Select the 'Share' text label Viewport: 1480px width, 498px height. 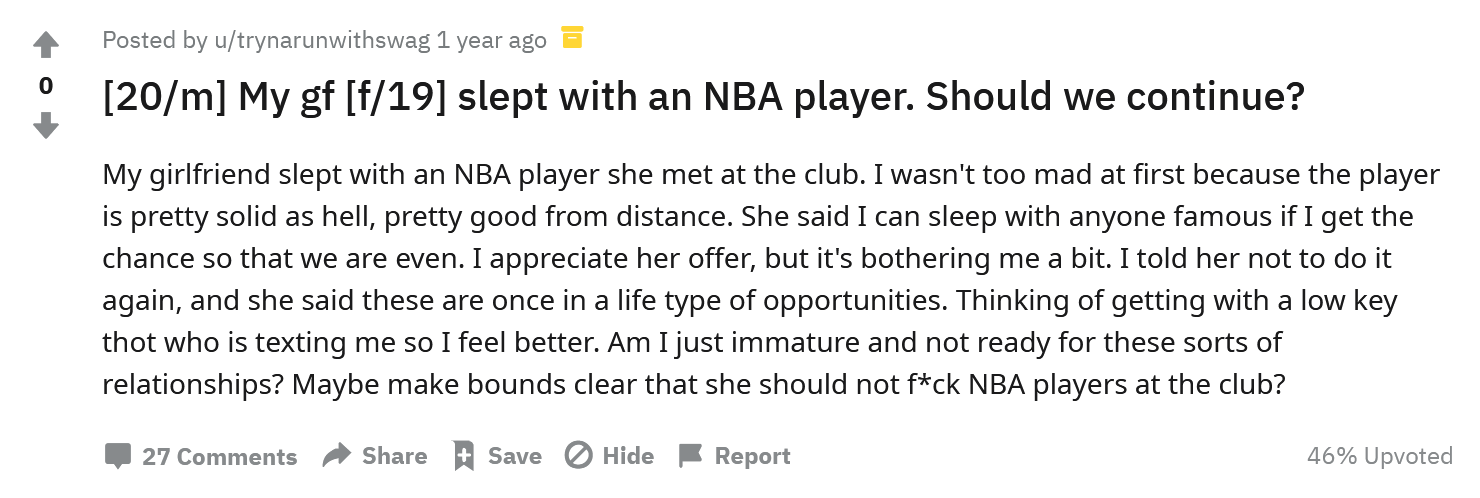pyautogui.click(x=394, y=456)
